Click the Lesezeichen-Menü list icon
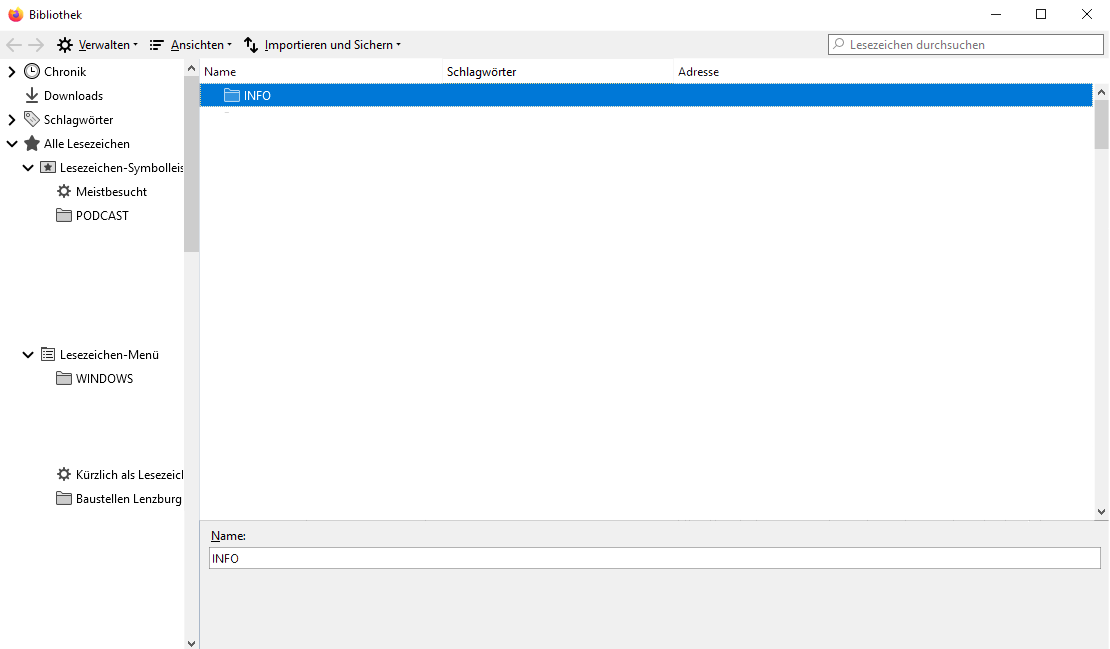 48,355
